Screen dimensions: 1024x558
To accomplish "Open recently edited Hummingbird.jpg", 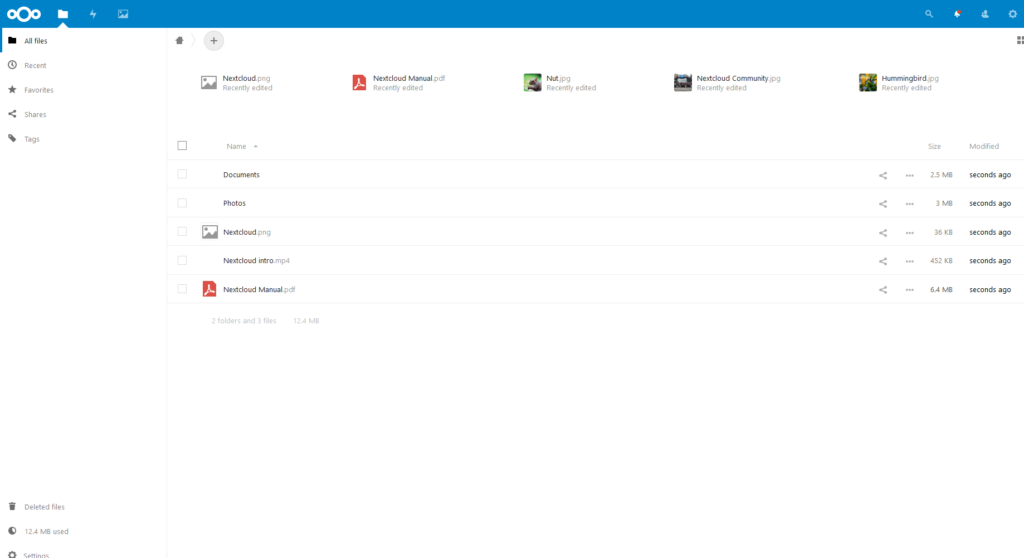I will pos(899,82).
